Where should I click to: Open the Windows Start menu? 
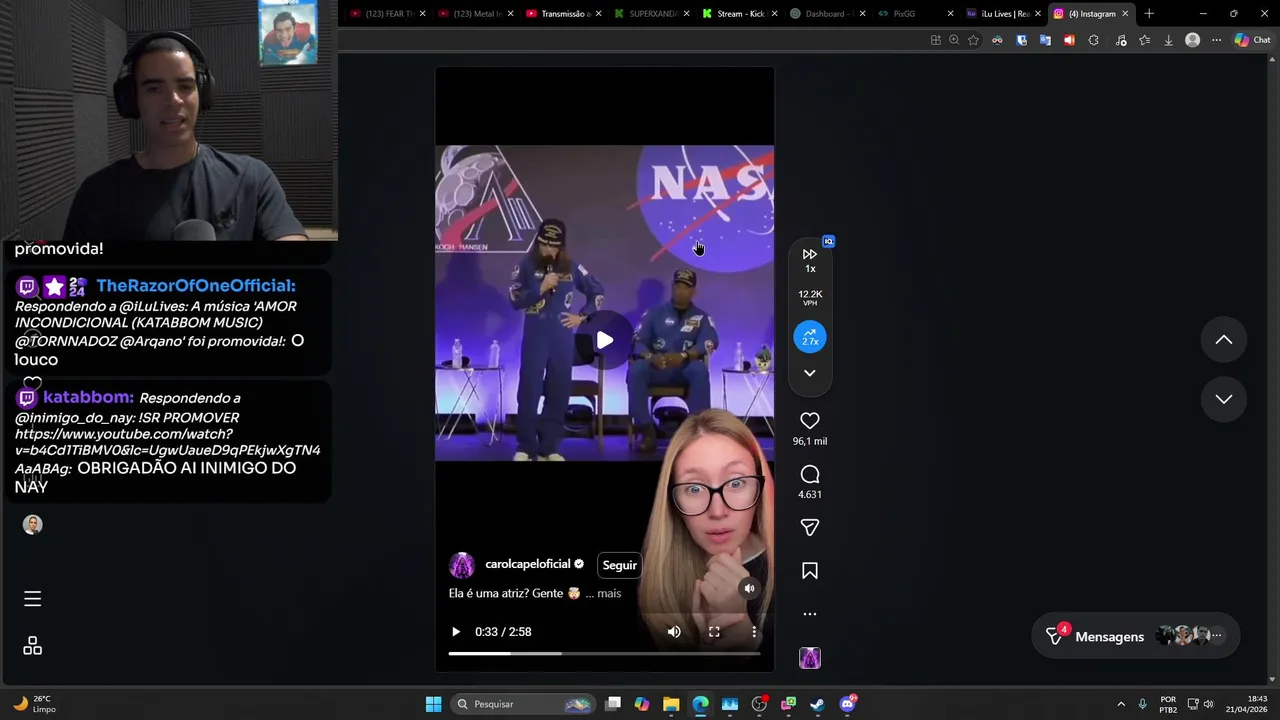tap(433, 704)
